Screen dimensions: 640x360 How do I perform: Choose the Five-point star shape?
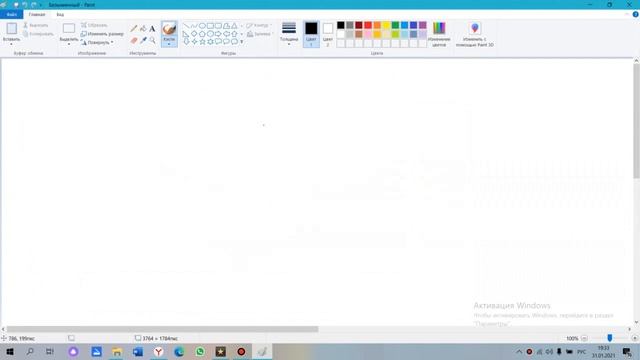(x=202, y=42)
